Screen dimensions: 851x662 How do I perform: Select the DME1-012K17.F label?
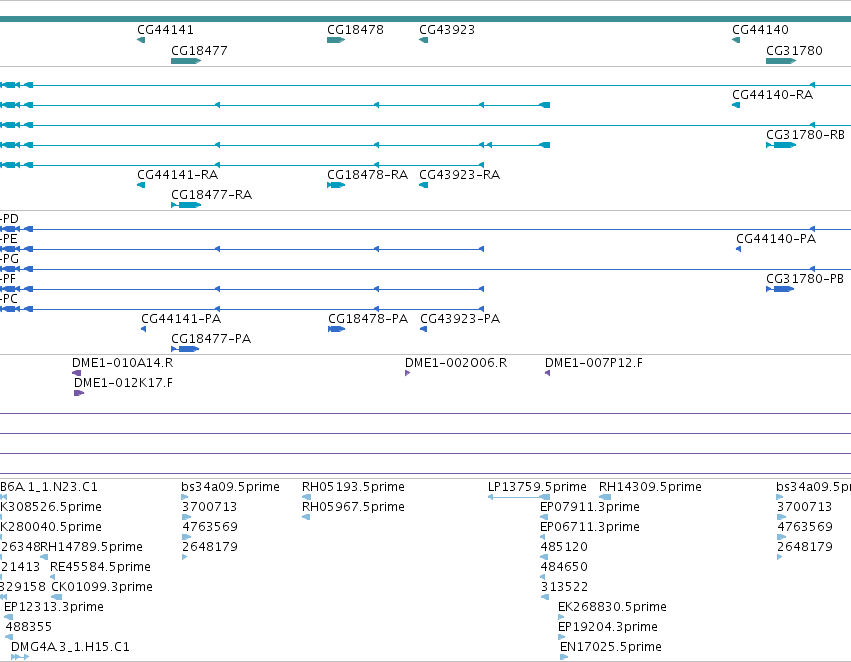pos(123,383)
